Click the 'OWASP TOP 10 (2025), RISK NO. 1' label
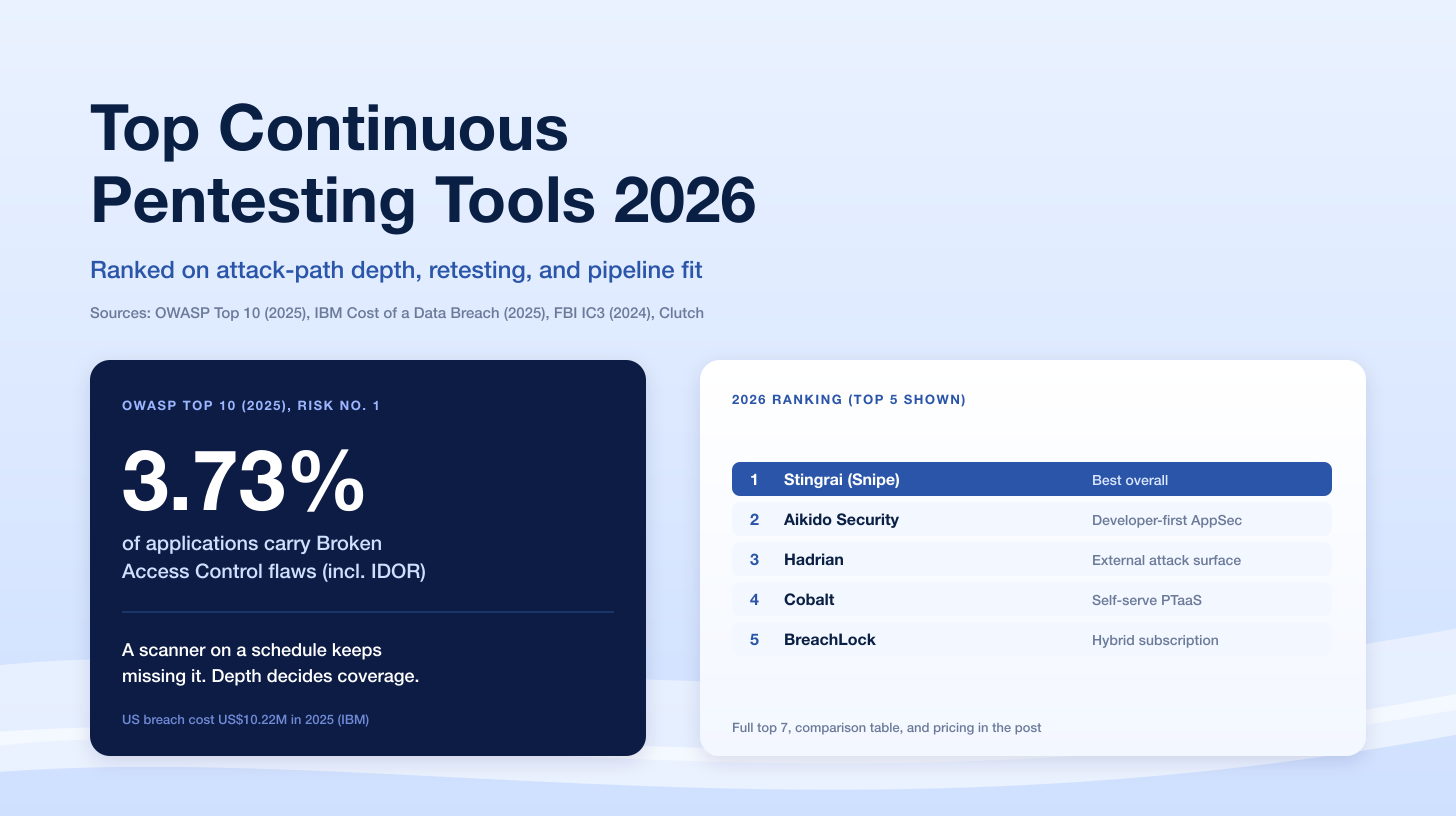 (x=251, y=406)
